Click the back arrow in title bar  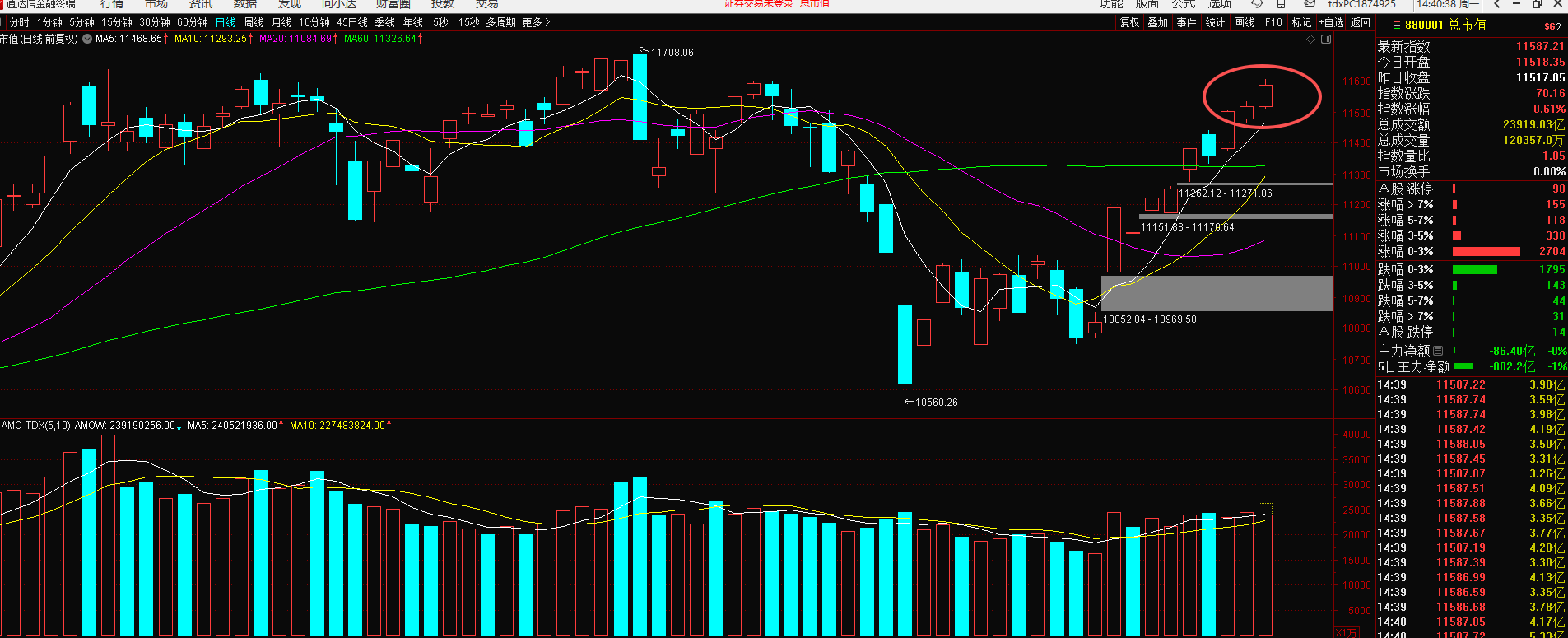[x=1497, y=4]
